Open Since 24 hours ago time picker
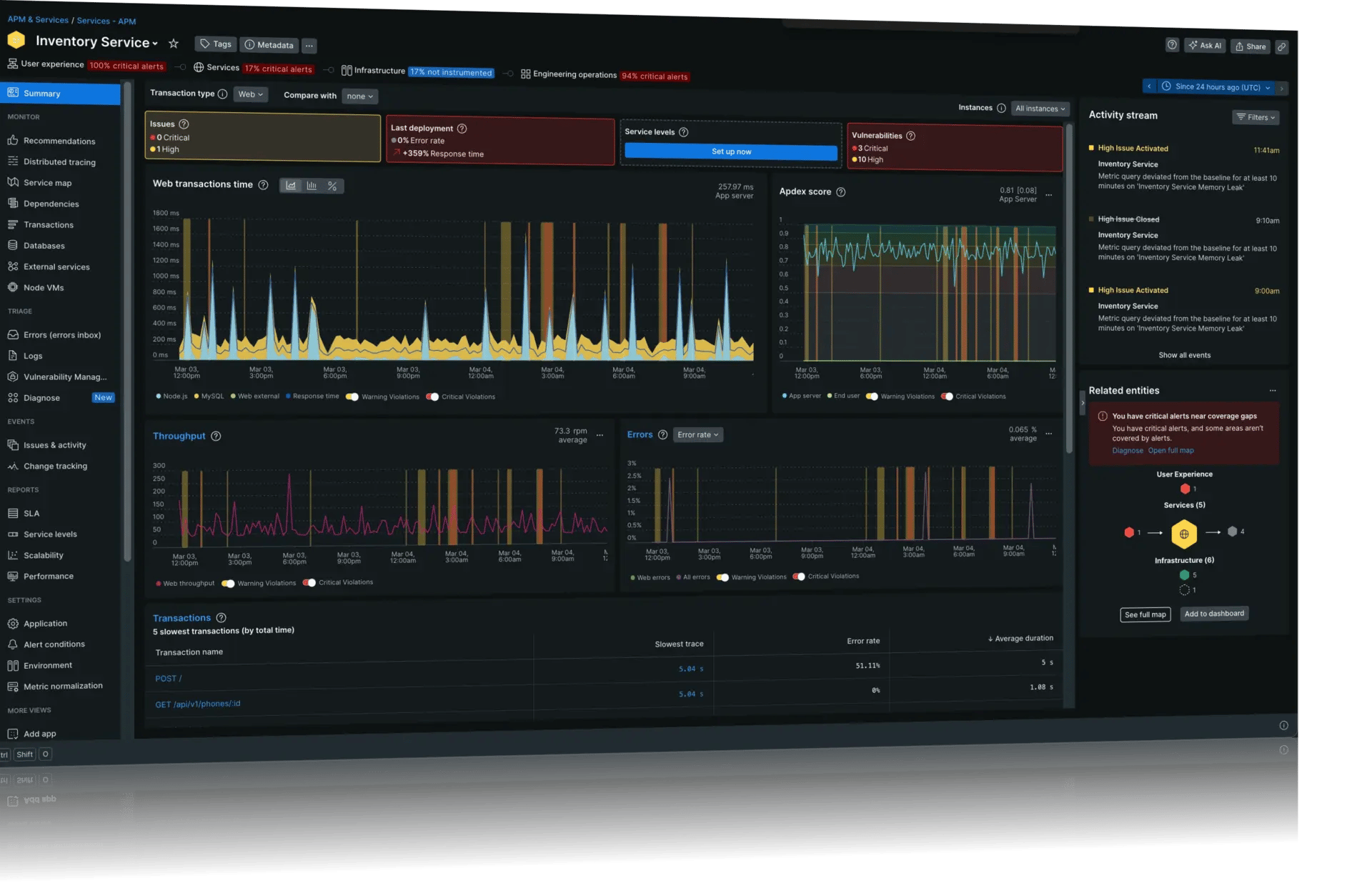Screen dimensions: 1372x883 pos(1217,87)
